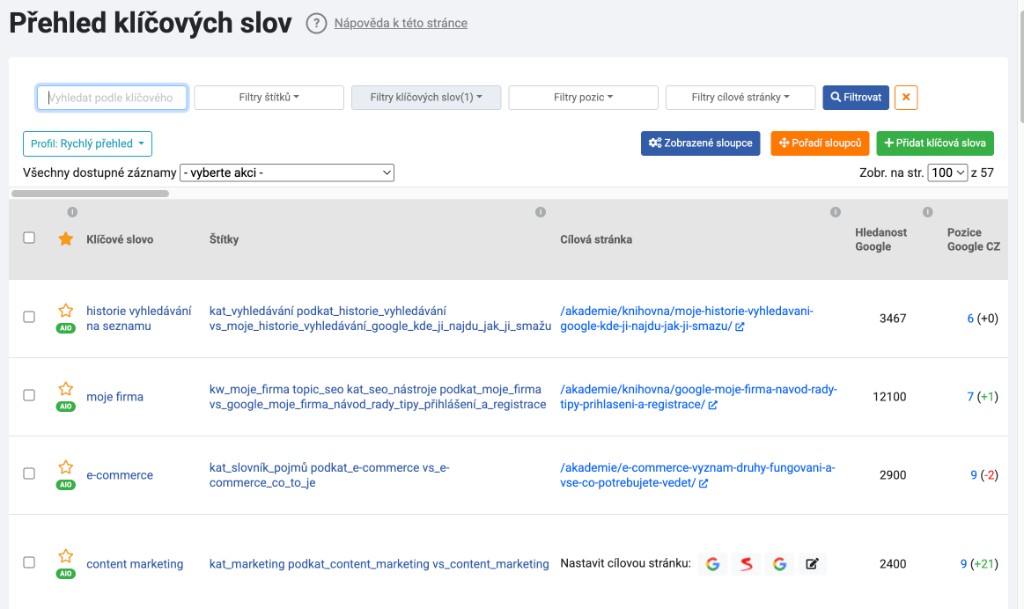Focus the keyword search input field
Viewport: 1024px width, 609px height.
pyautogui.click(x=112, y=97)
